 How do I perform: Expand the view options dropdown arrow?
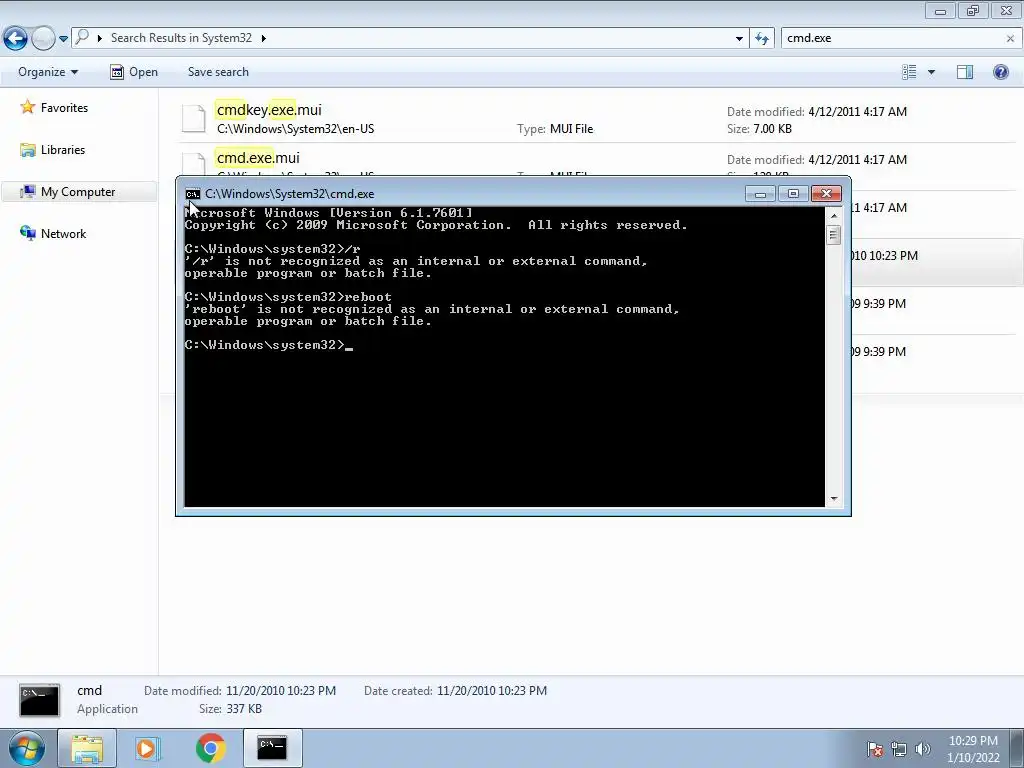click(x=931, y=72)
